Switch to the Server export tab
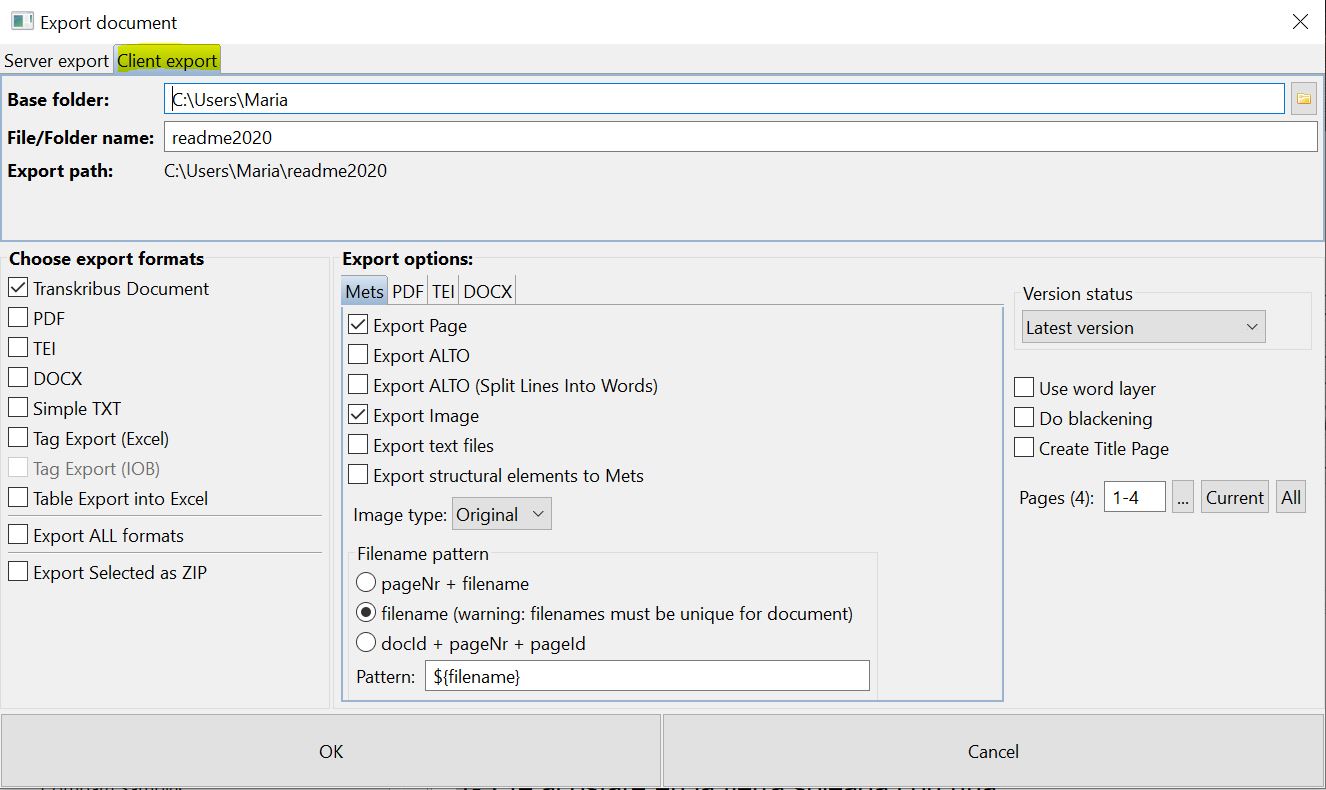Image resolution: width=1326 pixels, height=790 pixels. coord(56,60)
